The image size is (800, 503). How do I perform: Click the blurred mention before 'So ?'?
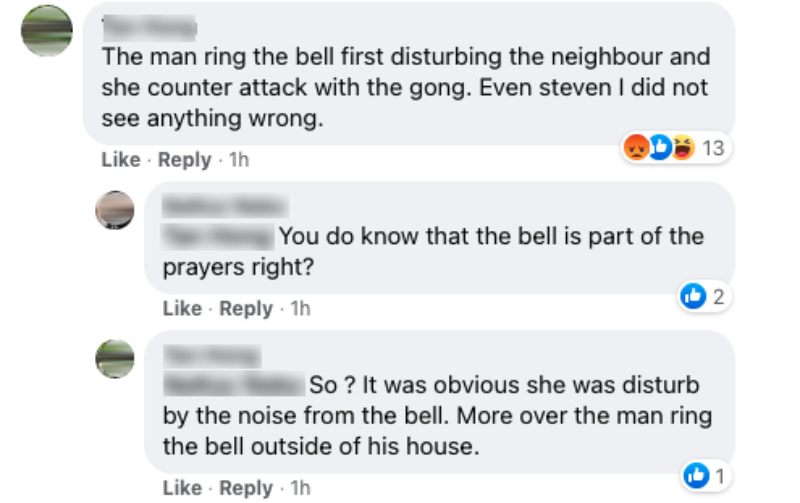click(232, 385)
